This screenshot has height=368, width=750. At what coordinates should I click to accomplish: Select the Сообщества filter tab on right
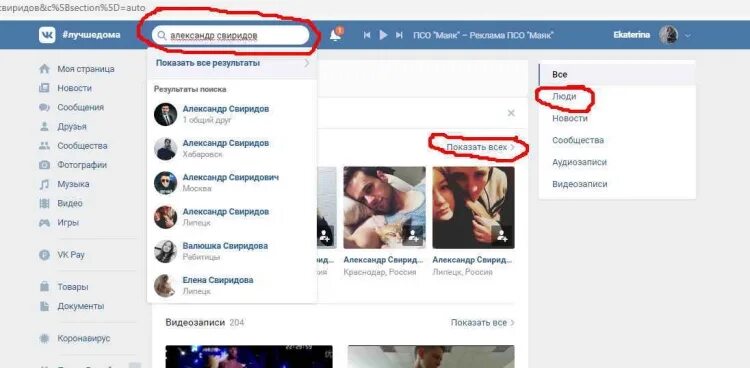point(617,140)
